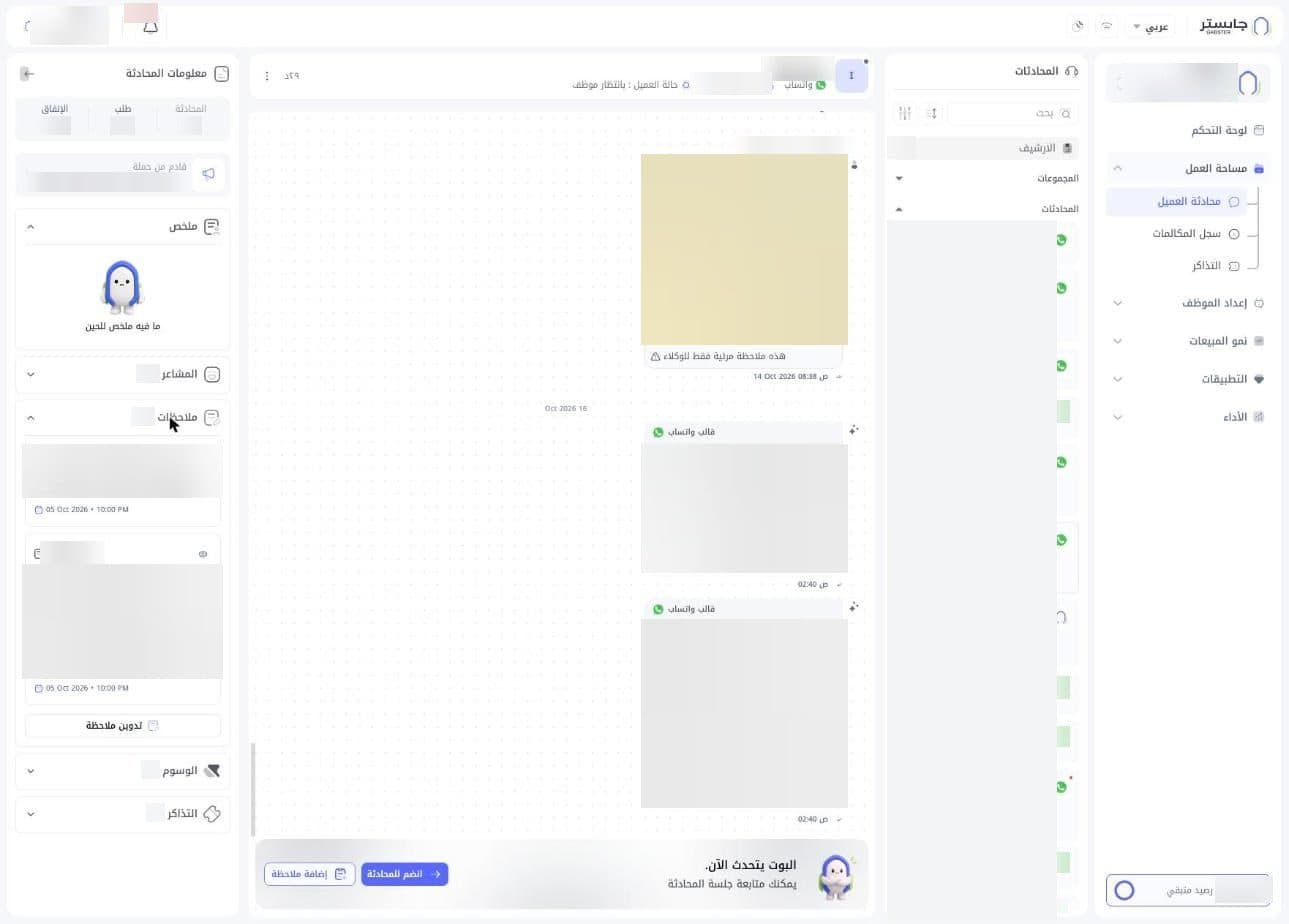Click the Wi-Fi connection status icon

pos(1107,26)
